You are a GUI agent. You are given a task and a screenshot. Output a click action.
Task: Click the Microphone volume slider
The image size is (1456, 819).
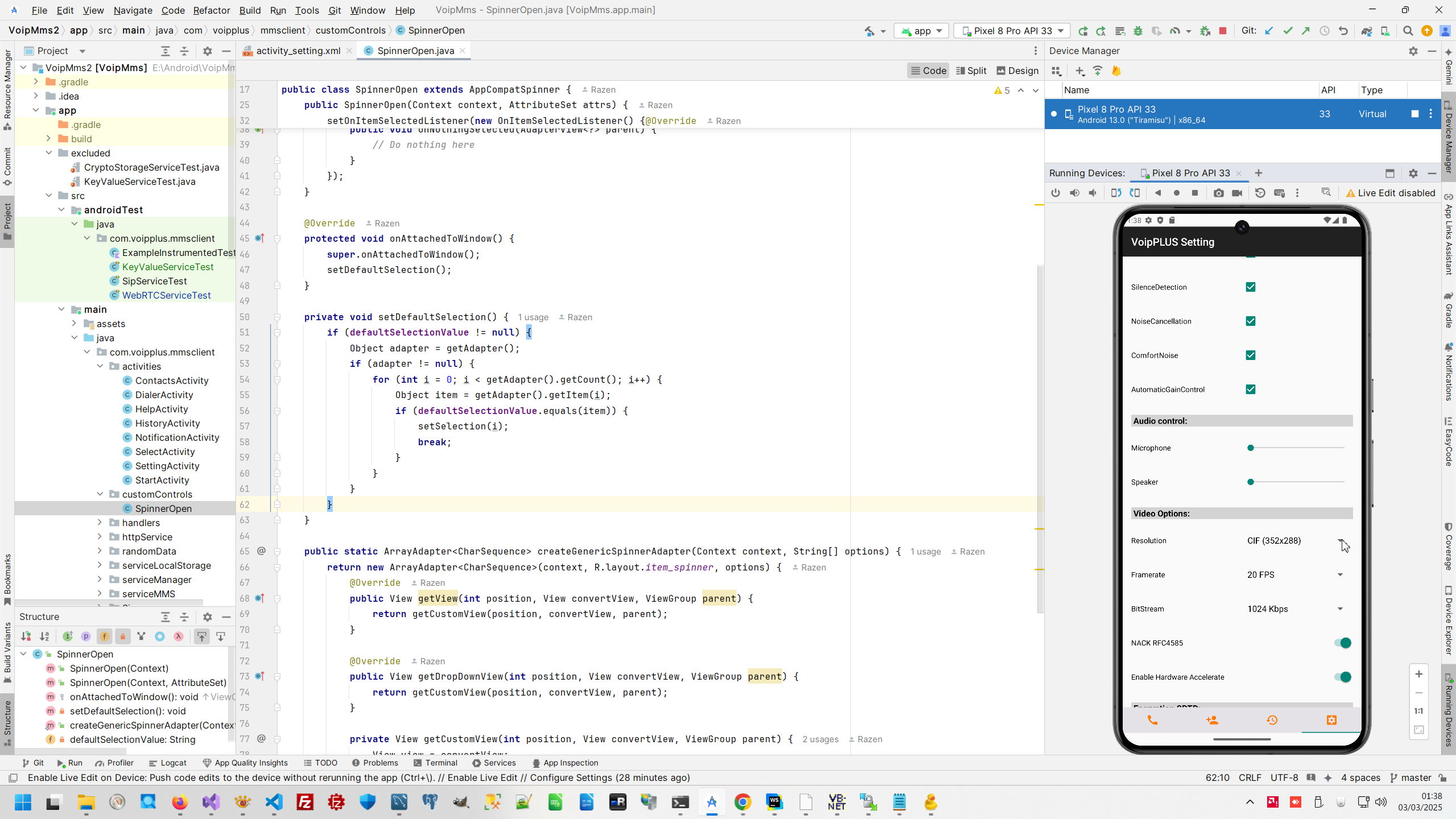pos(1297,448)
